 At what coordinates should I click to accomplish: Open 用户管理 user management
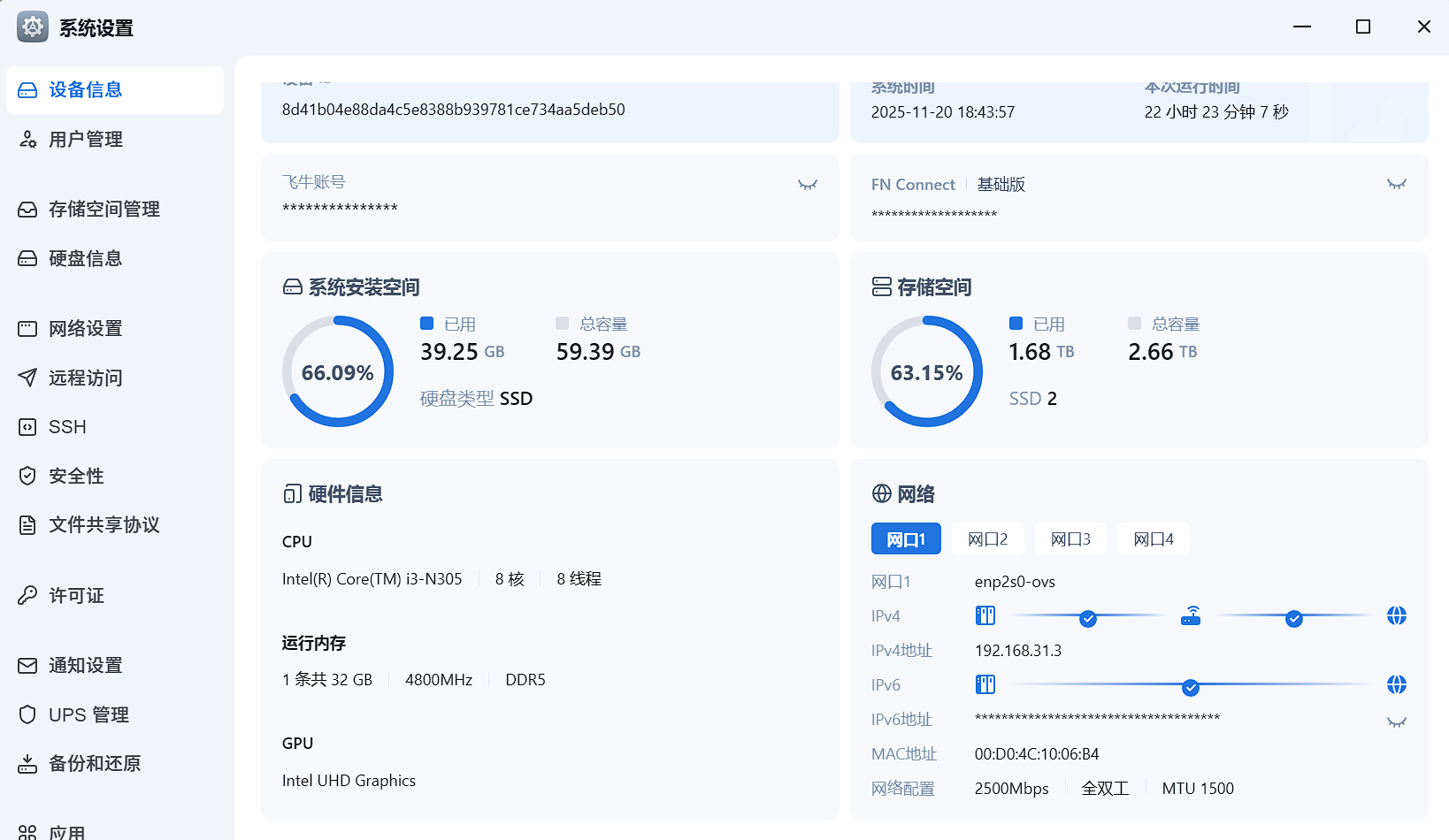(115, 140)
